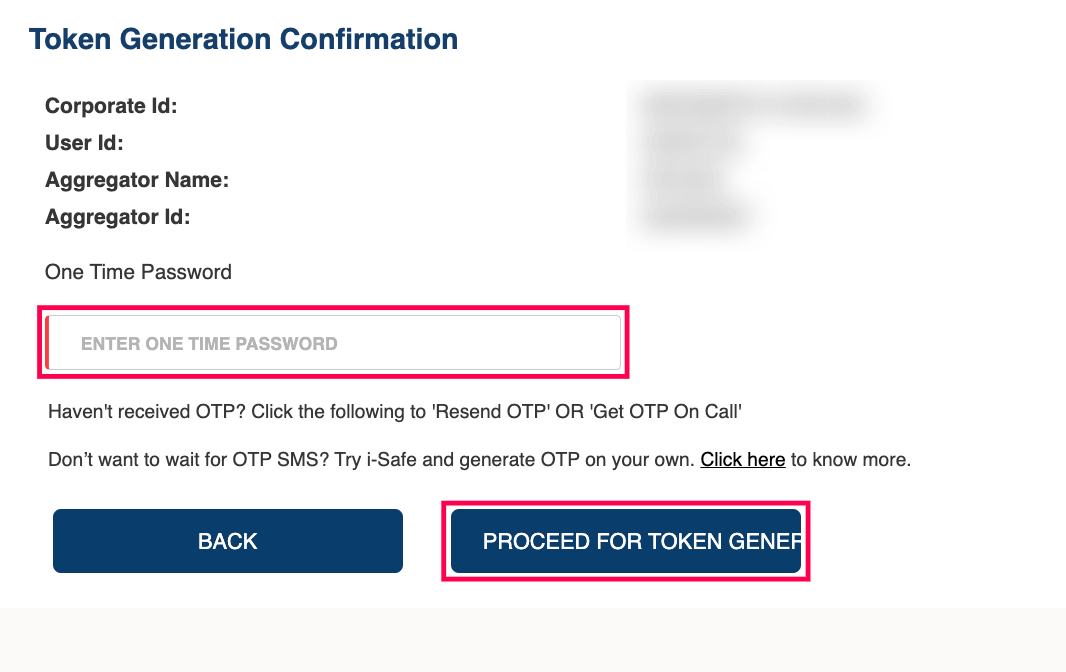The height and width of the screenshot is (672, 1066).
Task: Select the Corporate Id label
Action: point(110,105)
